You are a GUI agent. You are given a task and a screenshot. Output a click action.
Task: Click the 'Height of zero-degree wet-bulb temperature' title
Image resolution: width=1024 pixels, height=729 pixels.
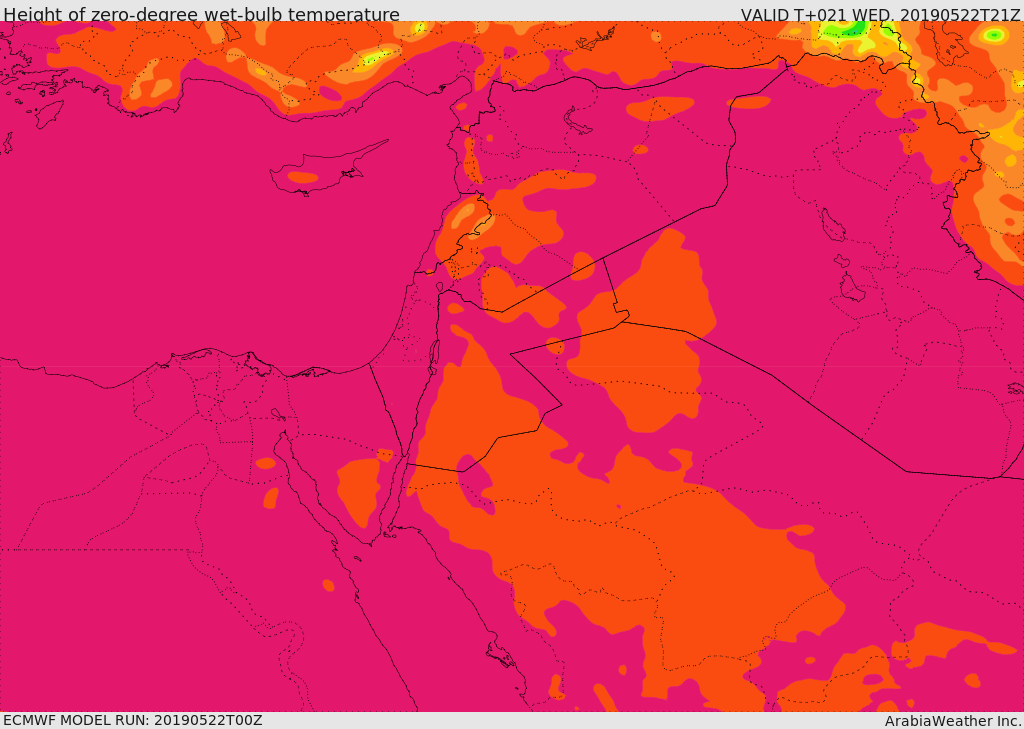click(x=201, y=13)
